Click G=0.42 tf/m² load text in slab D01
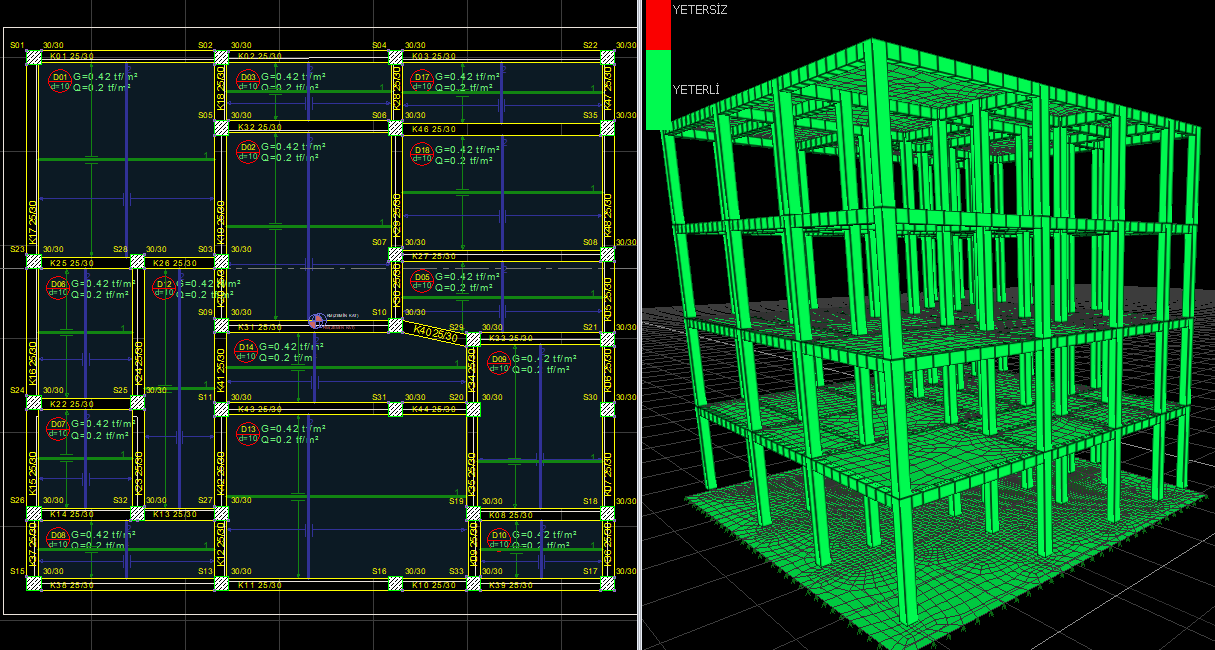1215x650 pixels. (106, 77)
